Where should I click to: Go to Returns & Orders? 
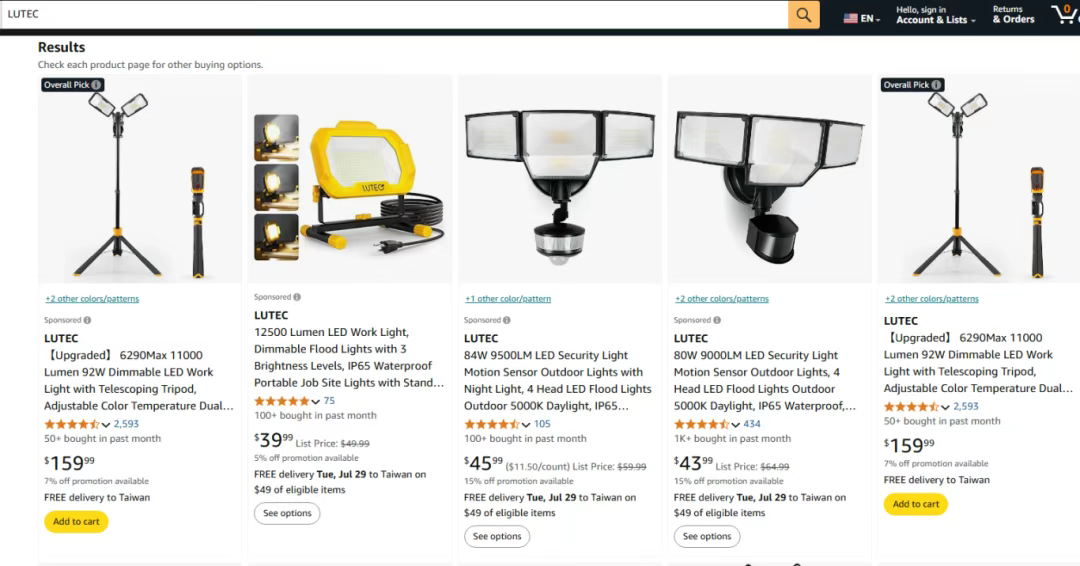tap(1013, 15)
